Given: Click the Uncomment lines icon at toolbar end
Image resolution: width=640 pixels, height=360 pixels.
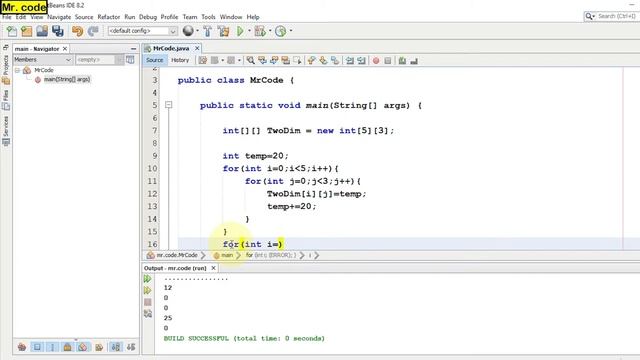Looking at the screenshot, I should tap(414, 60).
